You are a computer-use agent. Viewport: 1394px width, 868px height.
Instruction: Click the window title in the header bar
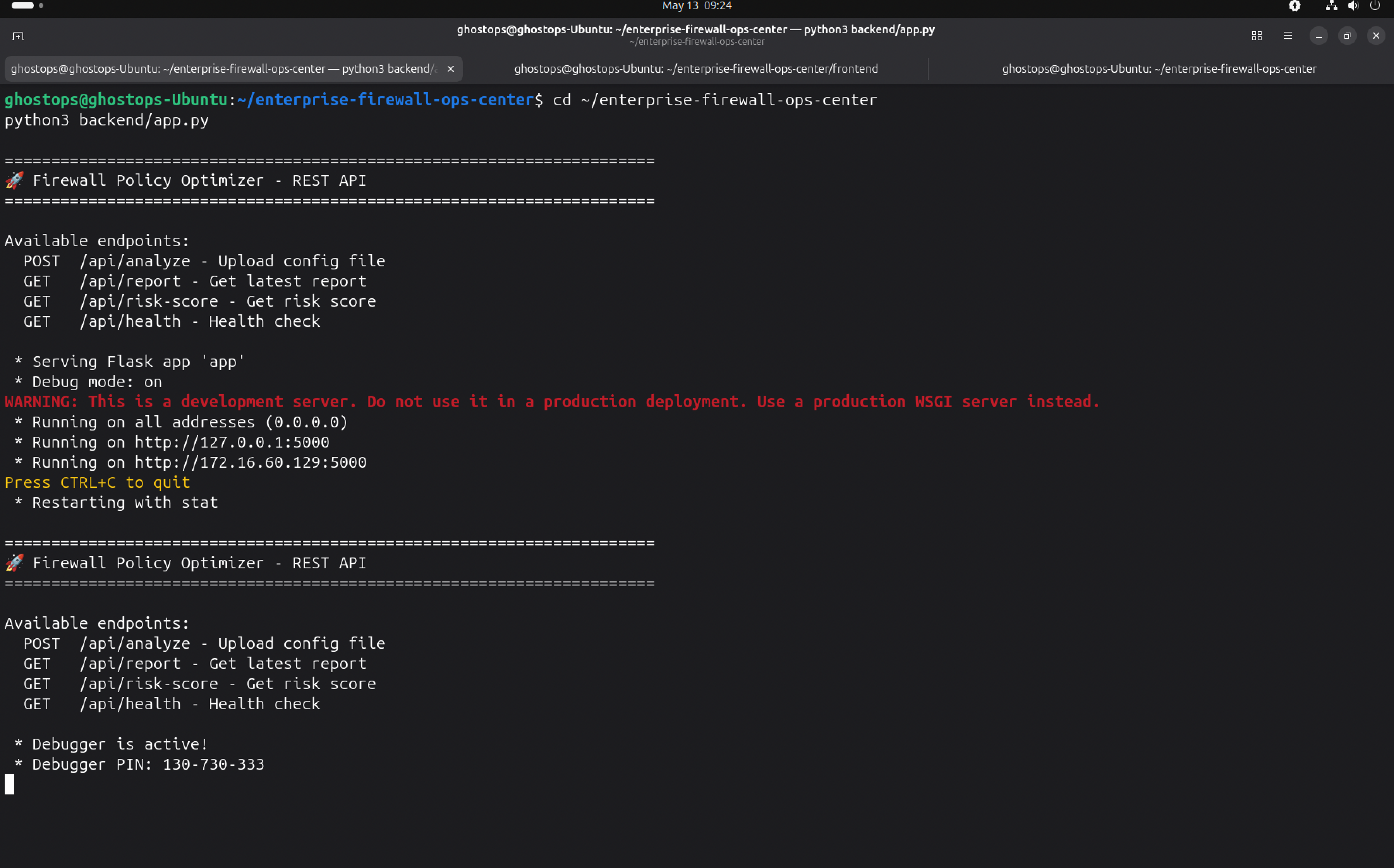pyautogui.click(x=696, y=29)
